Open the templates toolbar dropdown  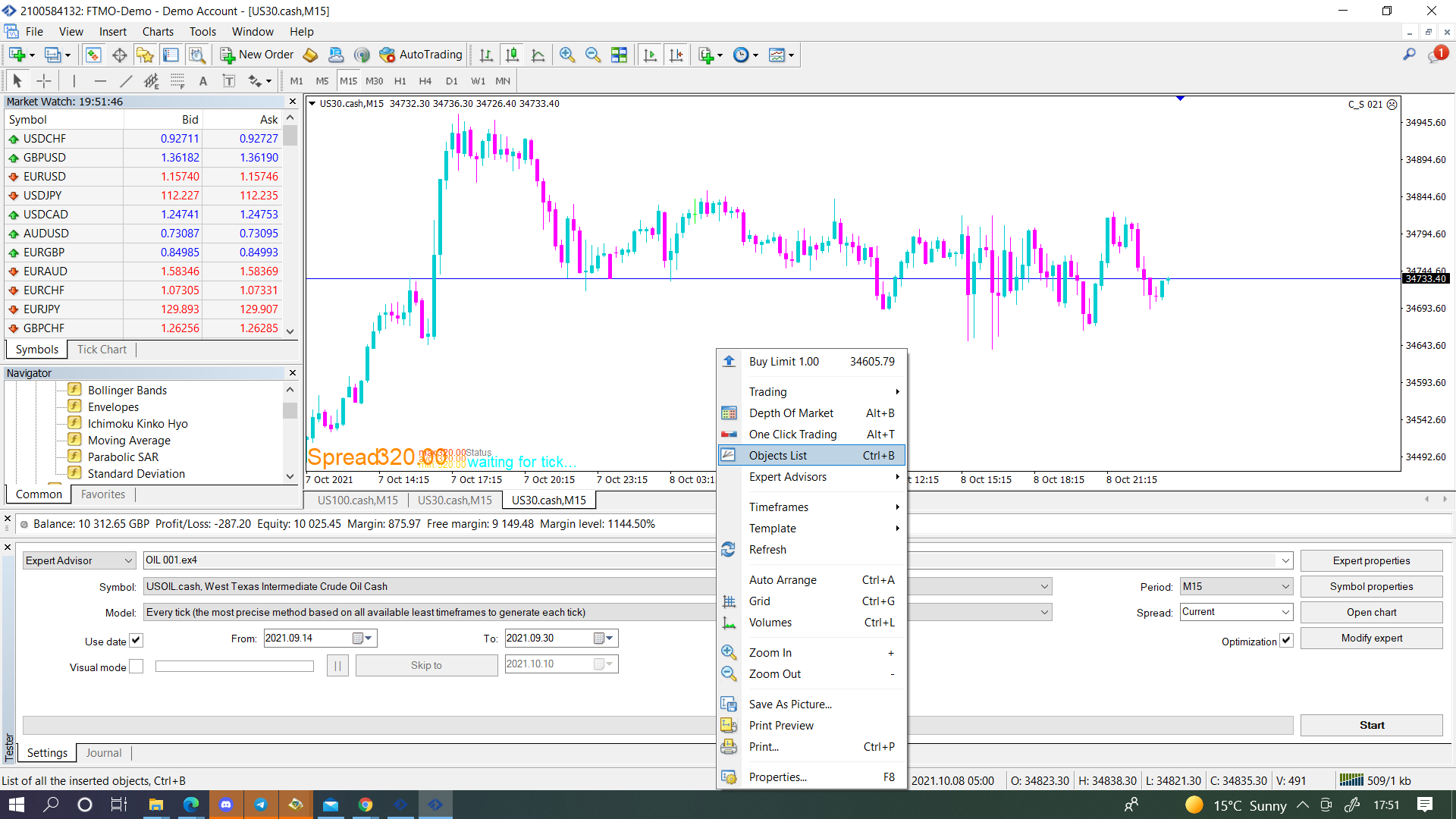(x=791, y=55)
